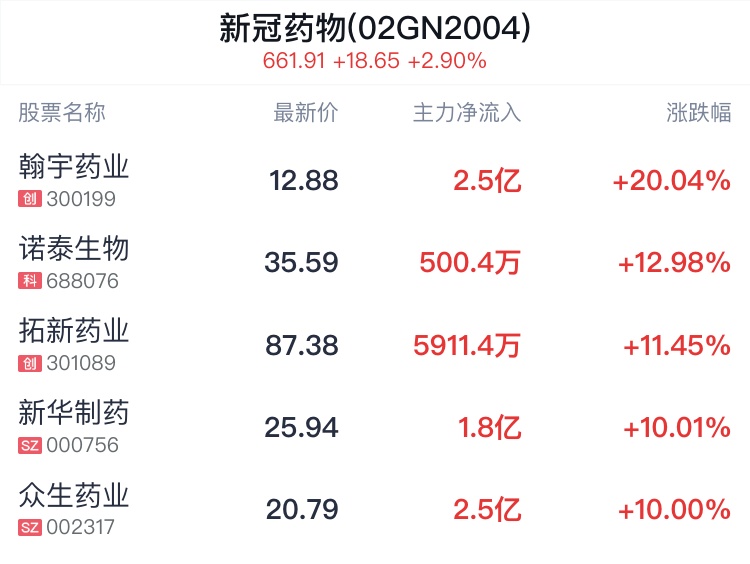Select 众生药业 stock name
Image resolution: width=750 pixels, height=564 pixels.
click(x=74, y=495)
